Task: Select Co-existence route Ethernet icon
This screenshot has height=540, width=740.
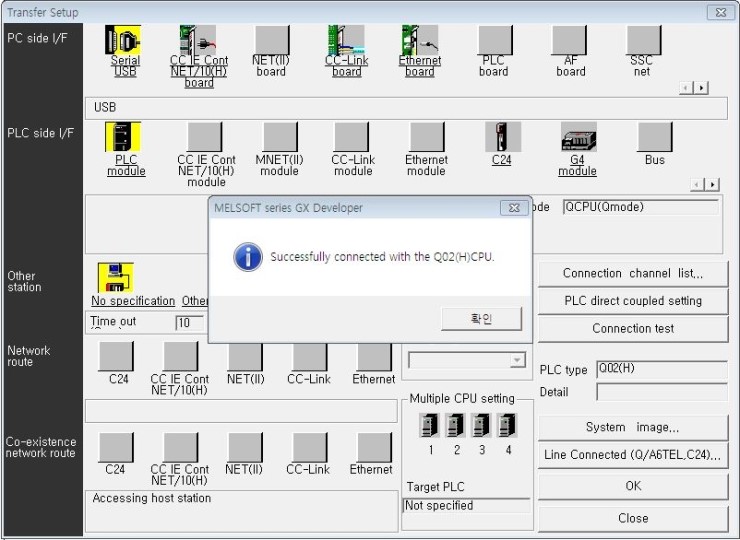Action: (x=375, y=447)
